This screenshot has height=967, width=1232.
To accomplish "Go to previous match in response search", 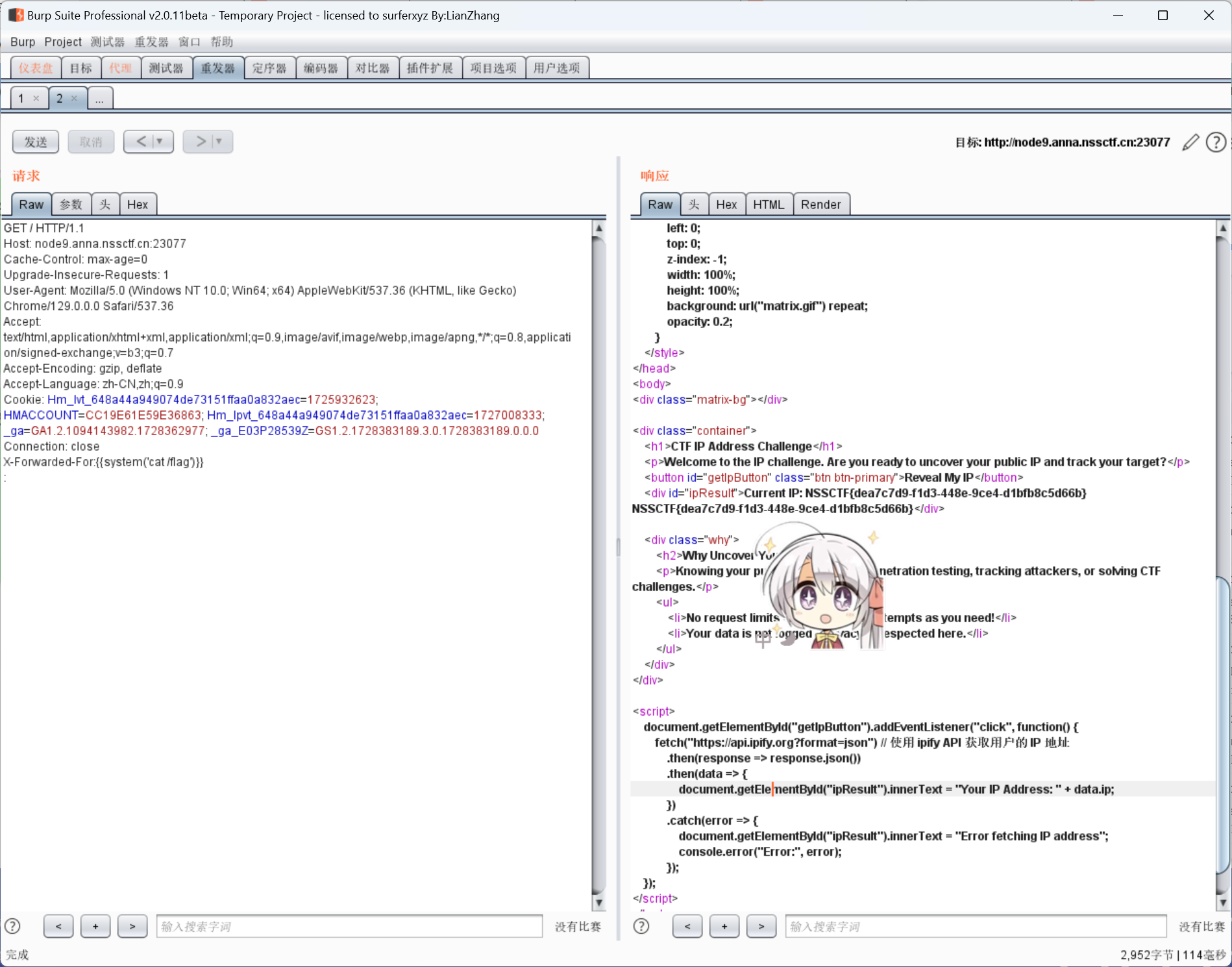I will 687,927.
